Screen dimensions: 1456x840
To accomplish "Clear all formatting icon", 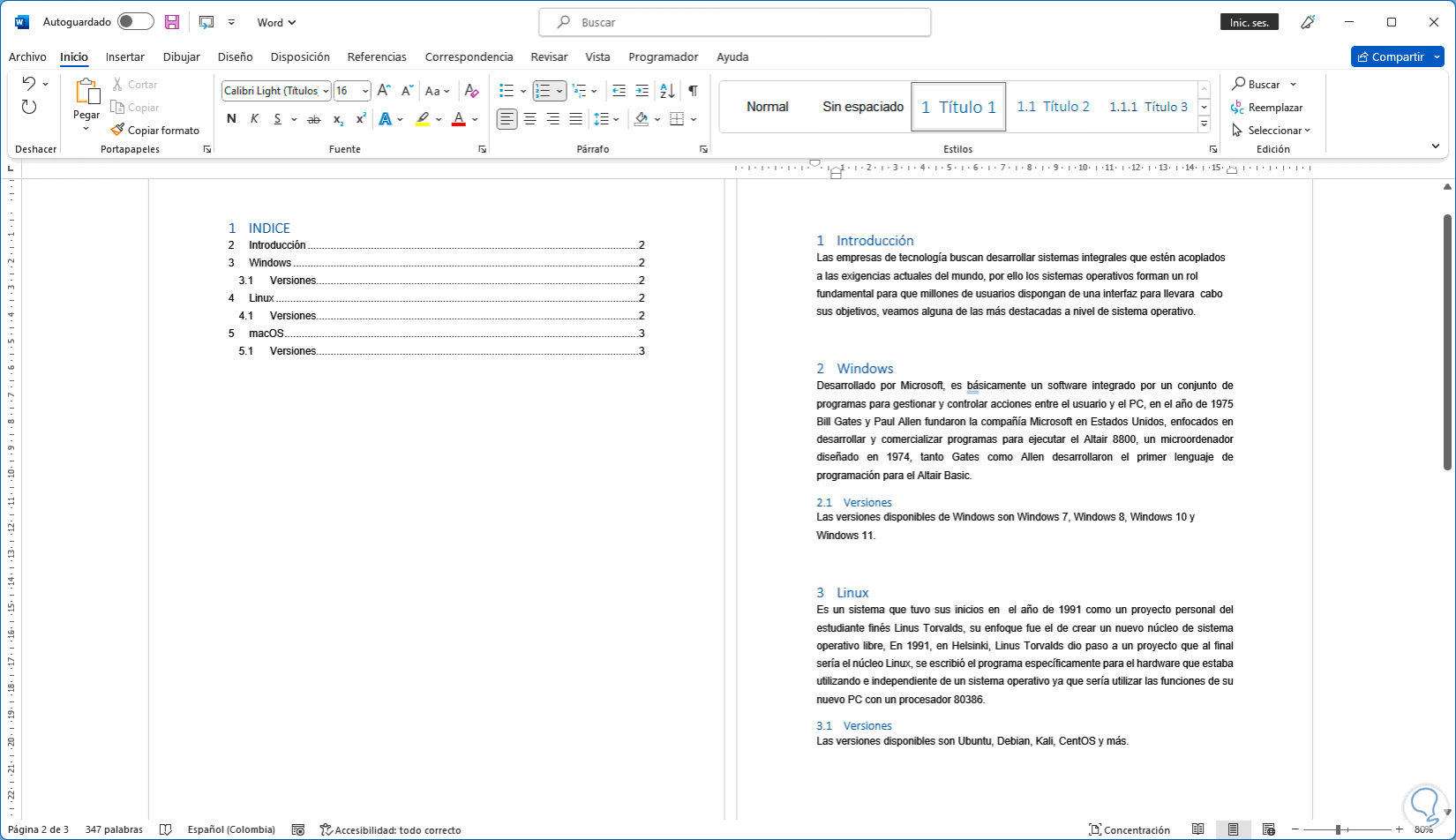I will coord(471,91).
